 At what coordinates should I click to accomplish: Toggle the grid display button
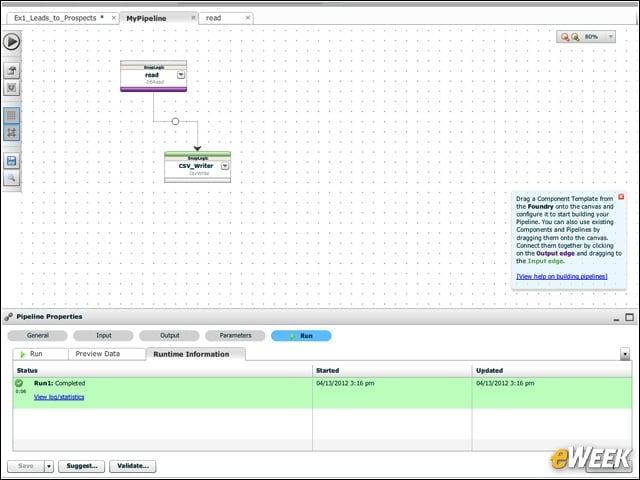click(x=11, y=116)
